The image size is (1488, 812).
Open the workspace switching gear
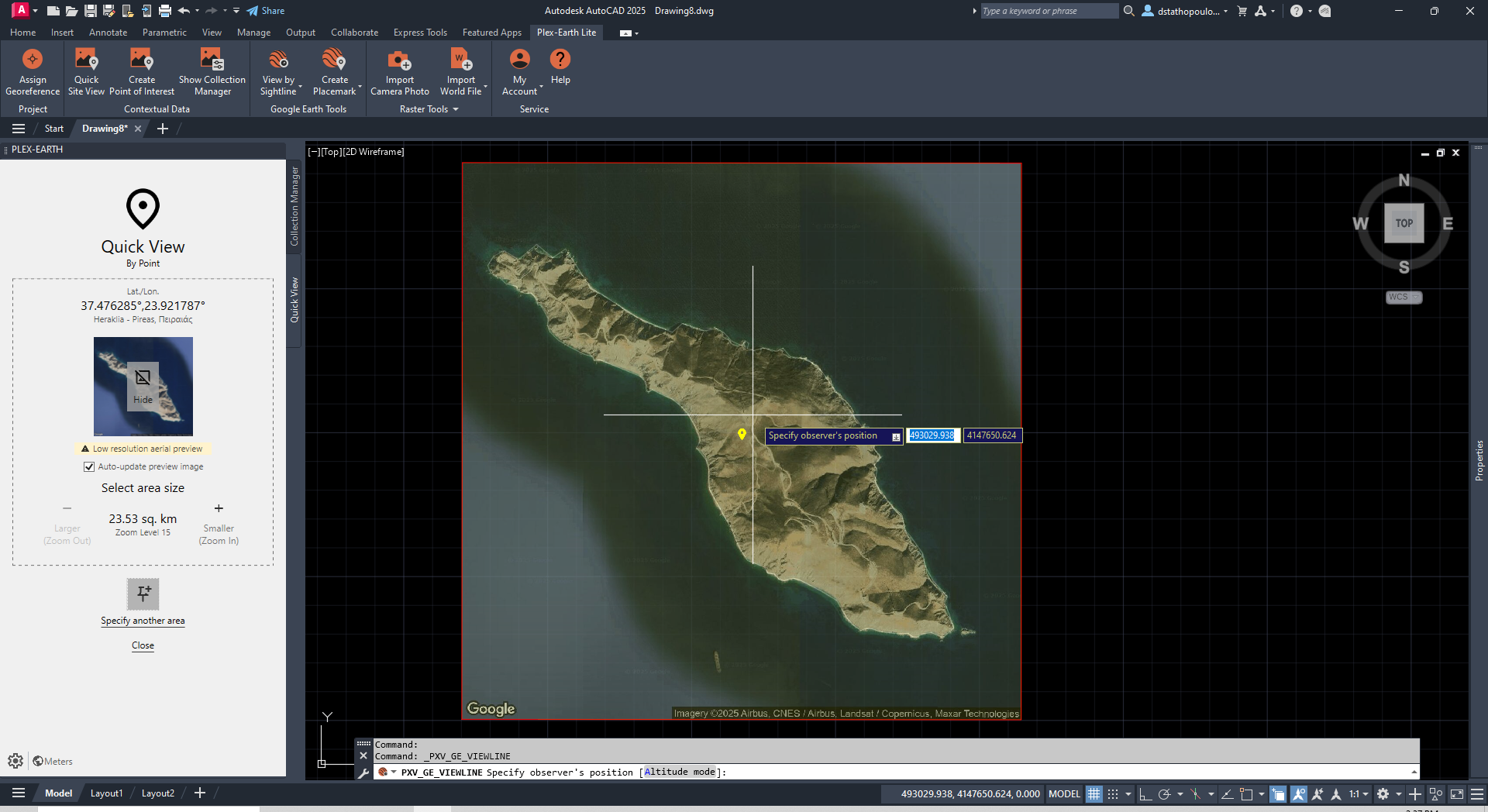1383,793
